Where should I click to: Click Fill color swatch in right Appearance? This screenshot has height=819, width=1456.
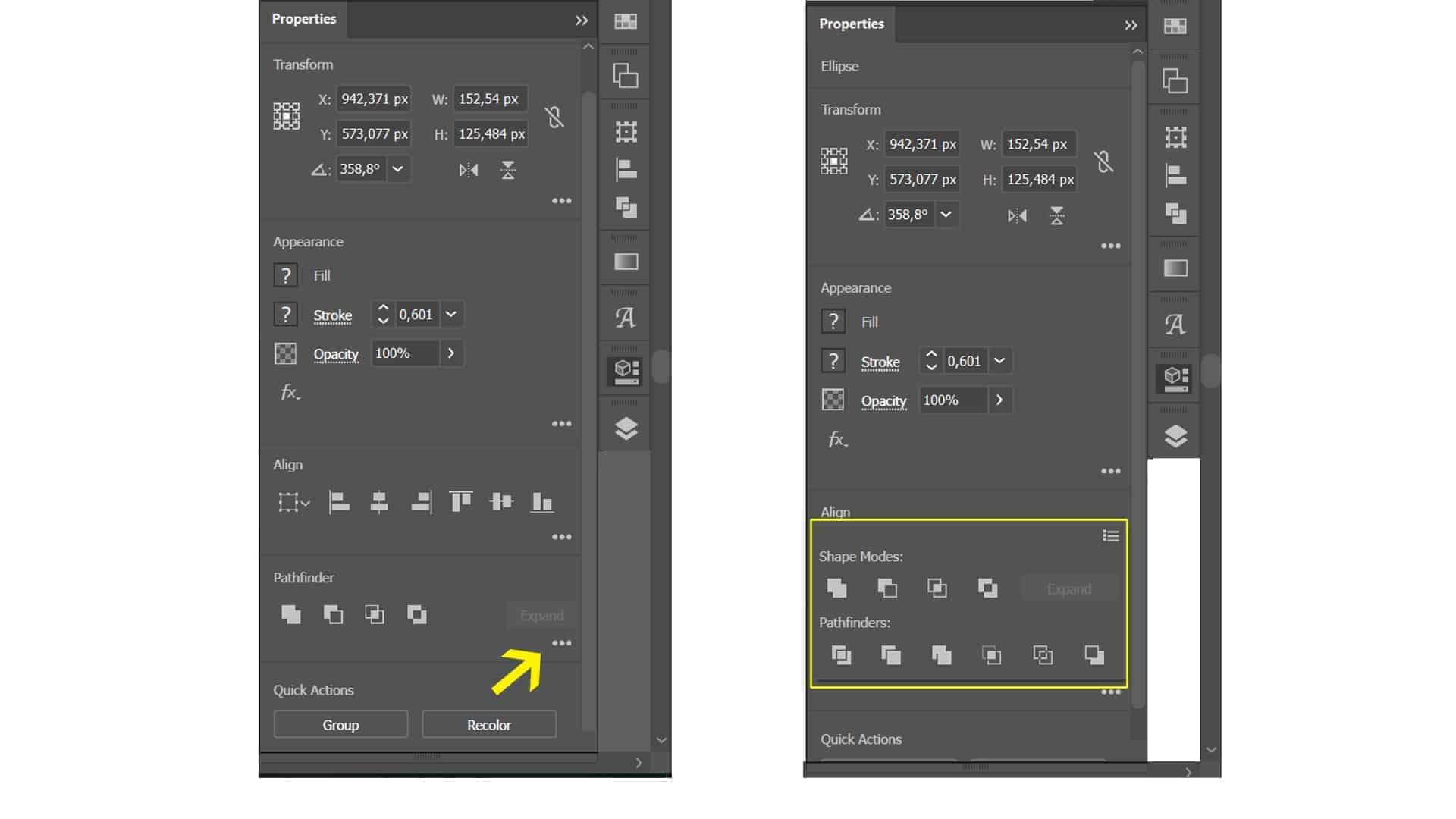point(833,322)
